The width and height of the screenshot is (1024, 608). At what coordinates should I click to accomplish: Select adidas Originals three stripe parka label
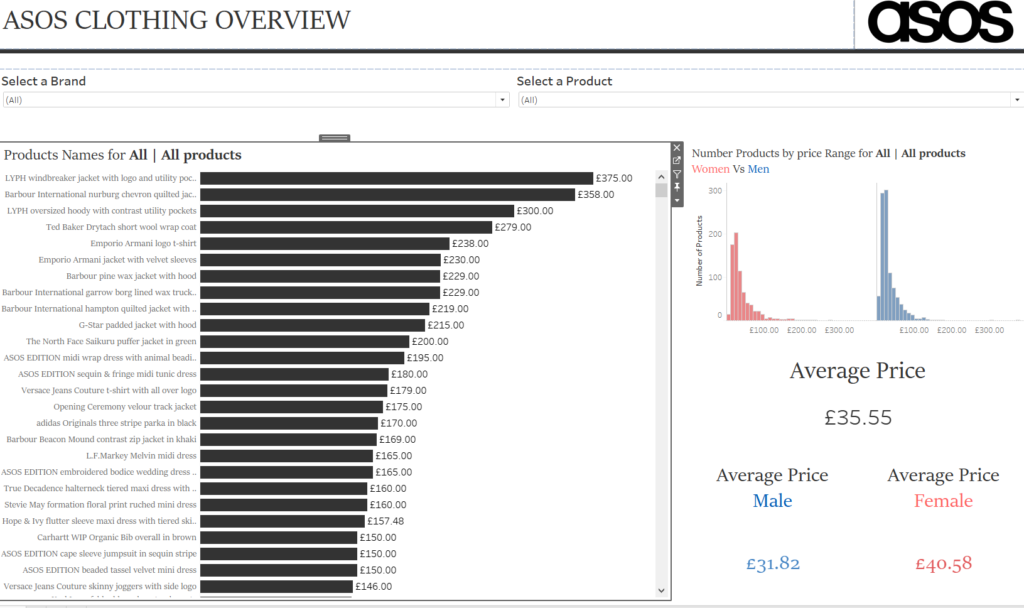[x=116, y=423]
